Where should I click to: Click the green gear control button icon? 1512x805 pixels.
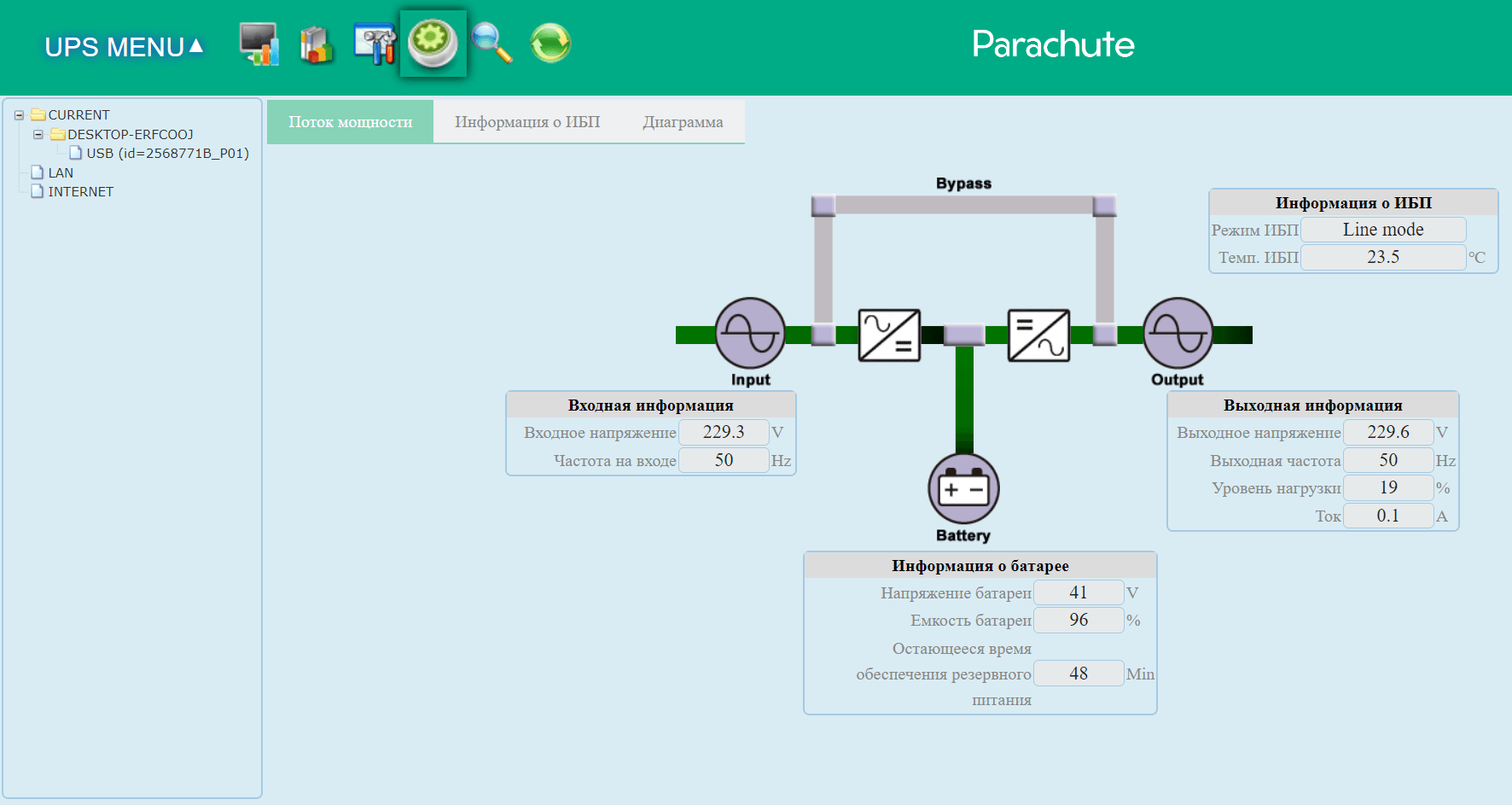point(433,43)
